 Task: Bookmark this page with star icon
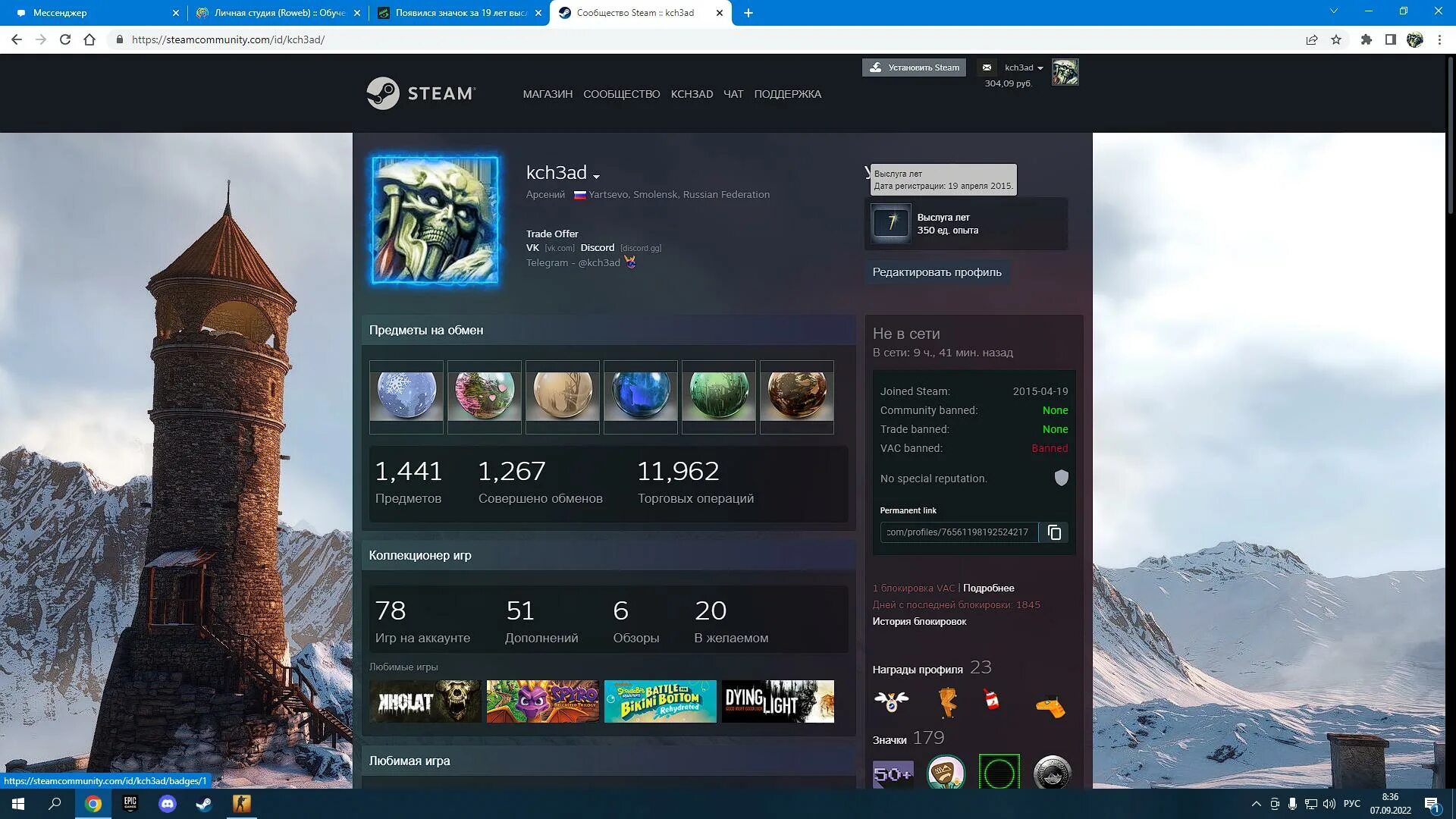click(x=1336, y=39)
